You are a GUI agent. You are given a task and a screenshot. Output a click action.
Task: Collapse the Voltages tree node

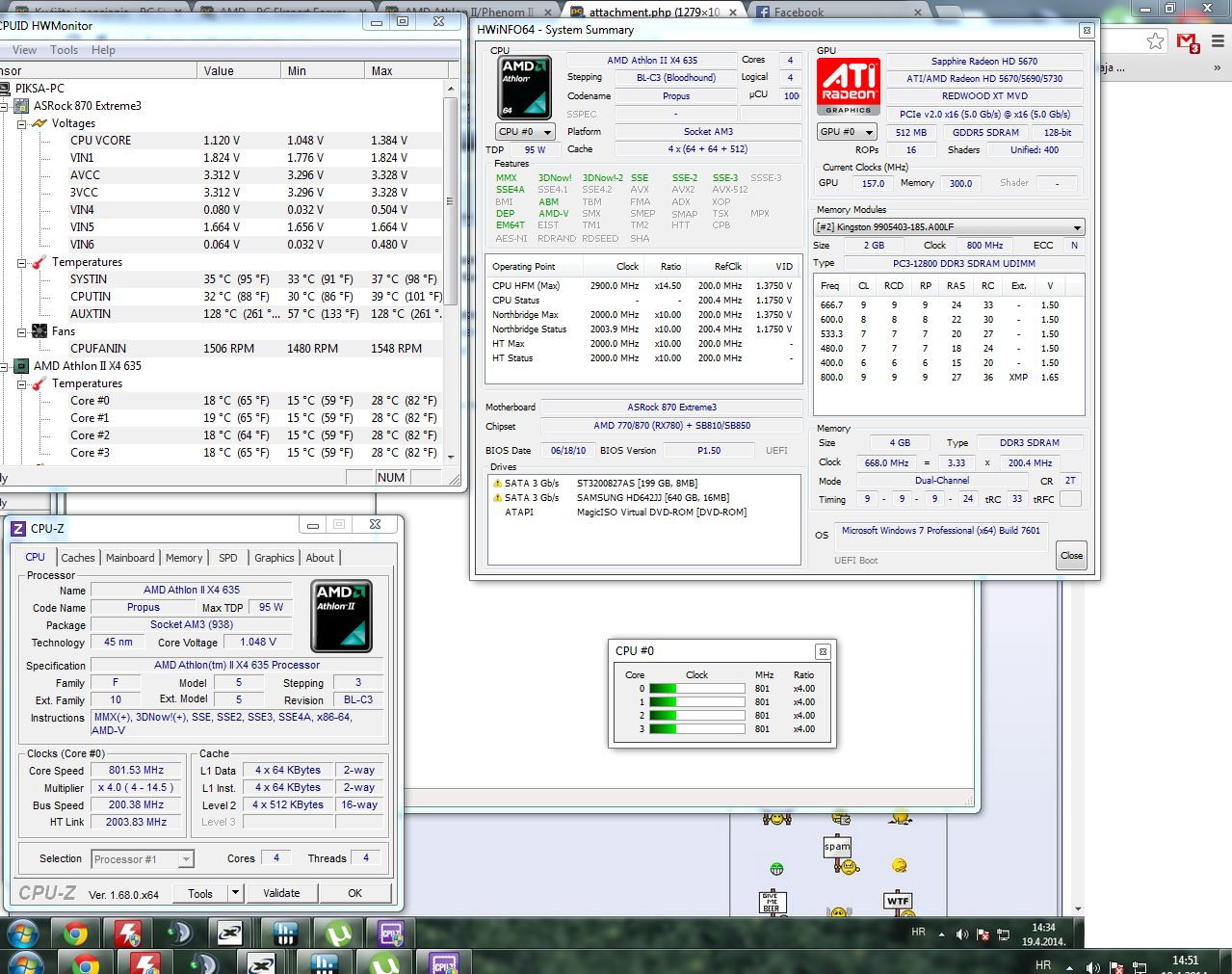pyautogui.click(x=22, y=123)
